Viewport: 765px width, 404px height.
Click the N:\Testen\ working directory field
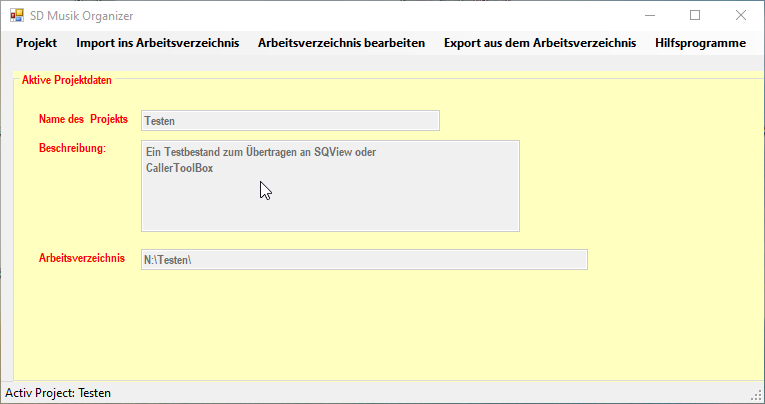[x=363, y=260]
